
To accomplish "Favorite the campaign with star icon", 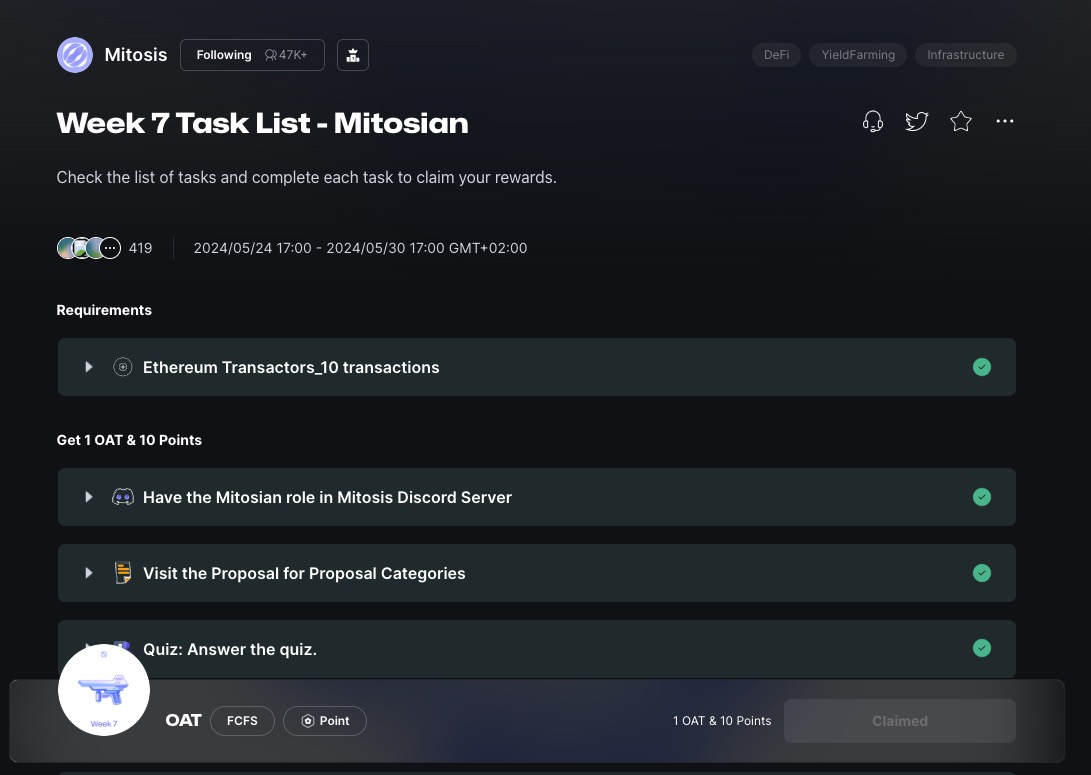I will click(x=961, y=122).
